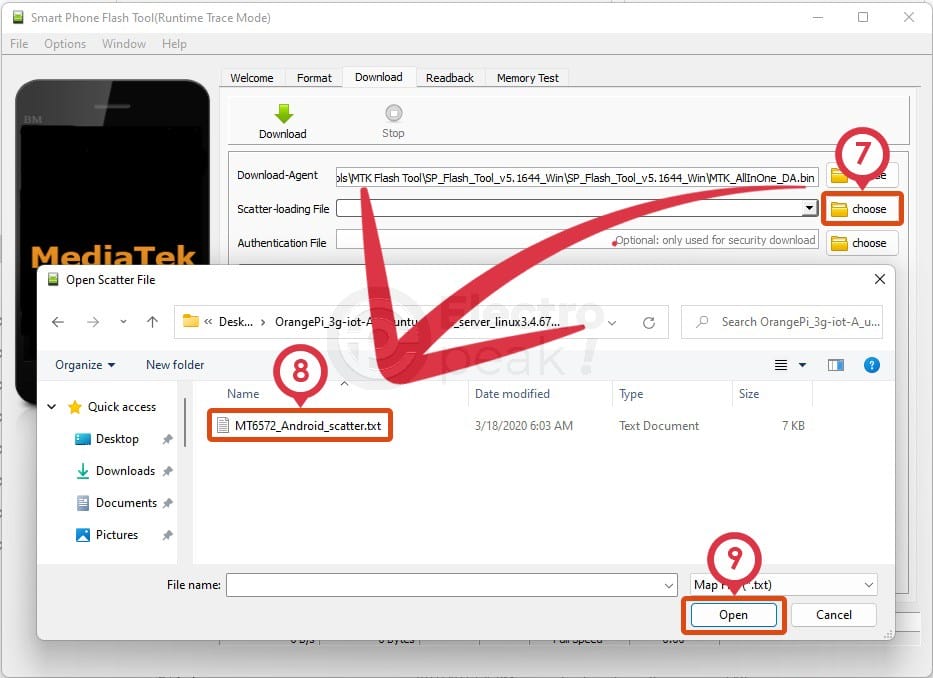This screenshot has height=678, width=933.
Task: Click the Refresh button in file dialog
Action: (649, 322)
